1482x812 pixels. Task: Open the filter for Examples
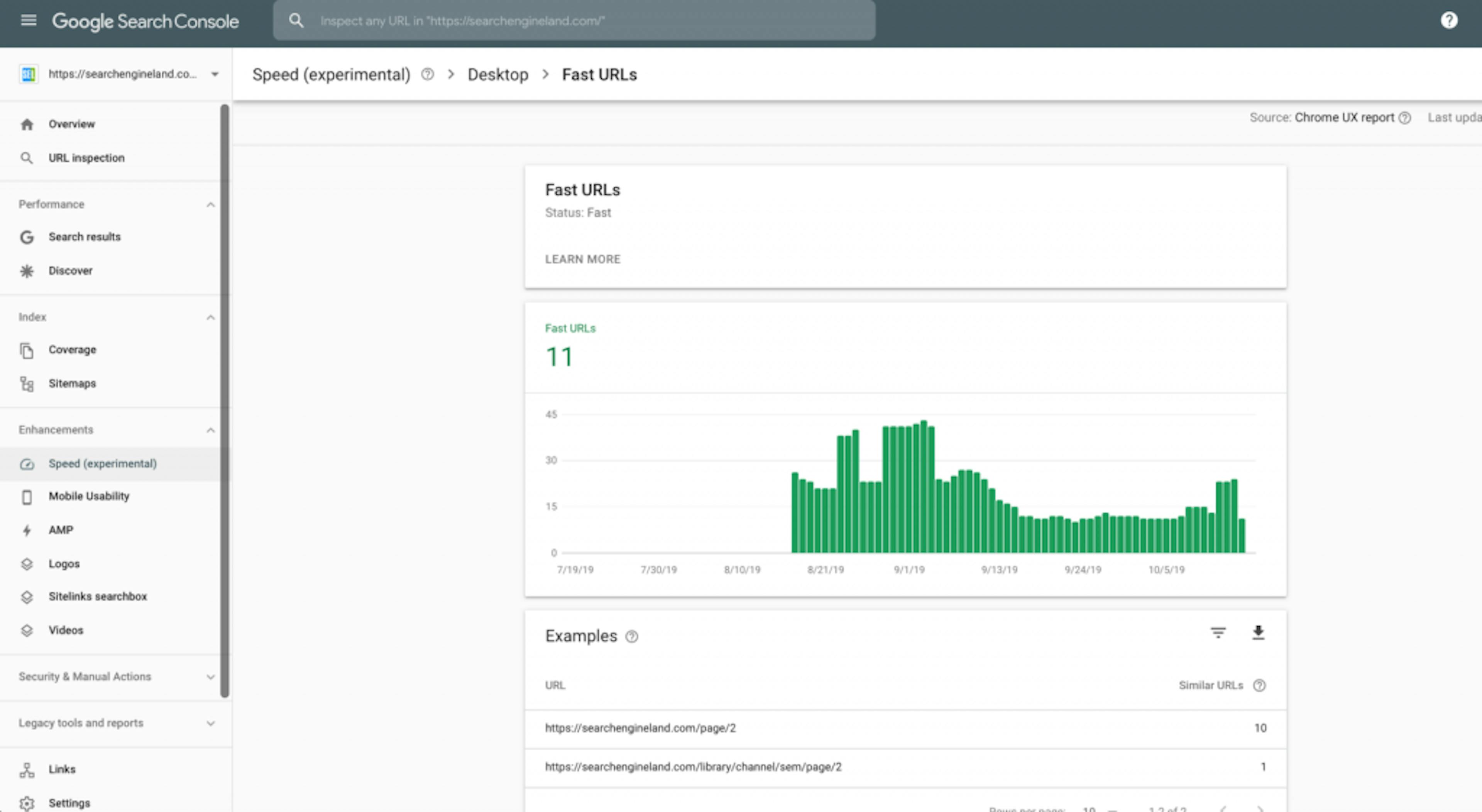click(x=1218, y=633)
